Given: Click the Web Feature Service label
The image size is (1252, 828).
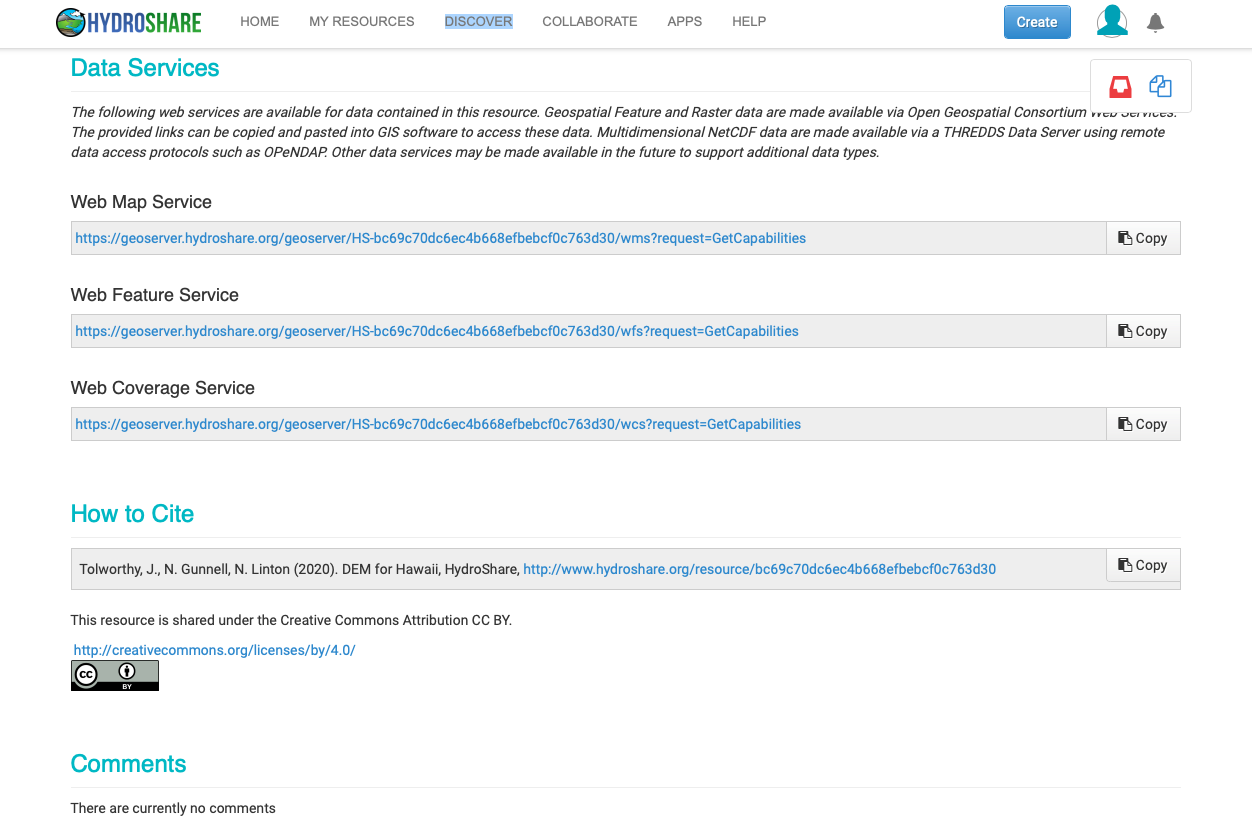Looking at the screenshot, I should click(x=155, y=295).
